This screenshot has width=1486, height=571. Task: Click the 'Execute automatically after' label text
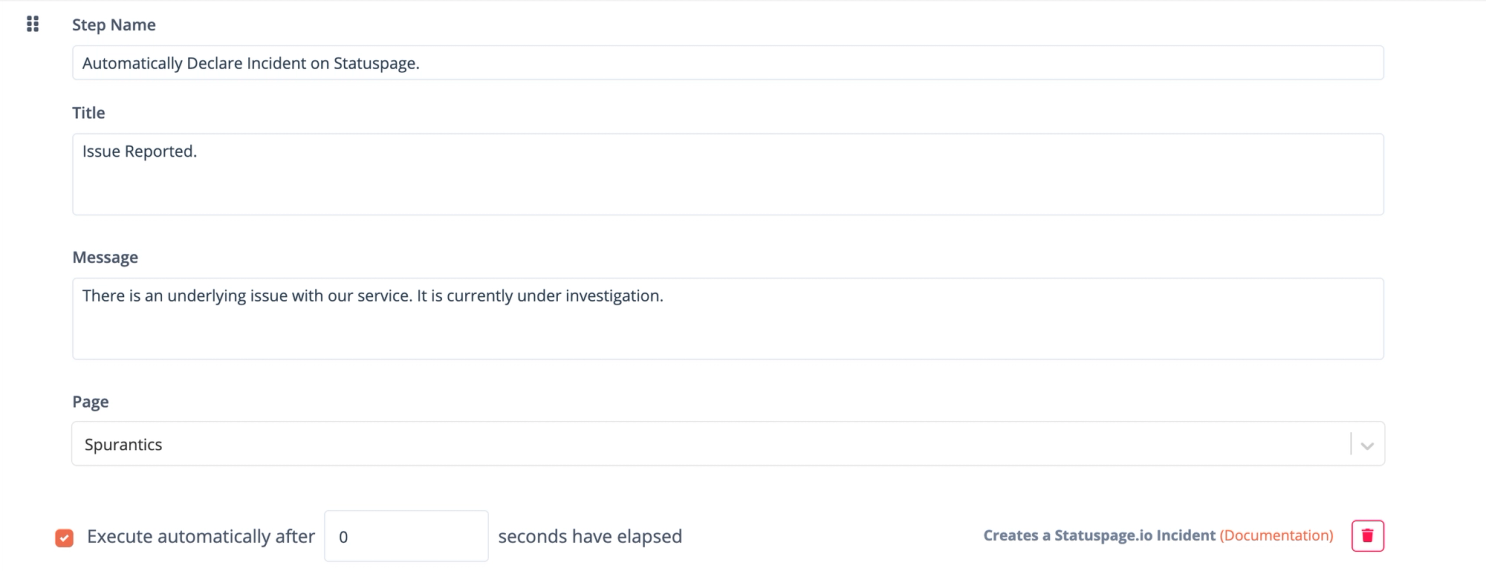pos(201,537)
